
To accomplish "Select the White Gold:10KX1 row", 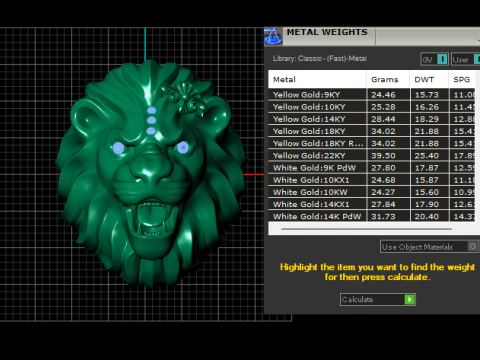I will click(372, 180).
